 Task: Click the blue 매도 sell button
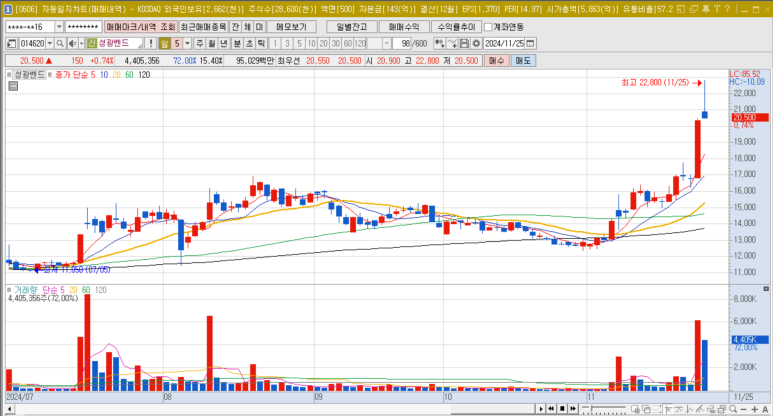(523, 61)
